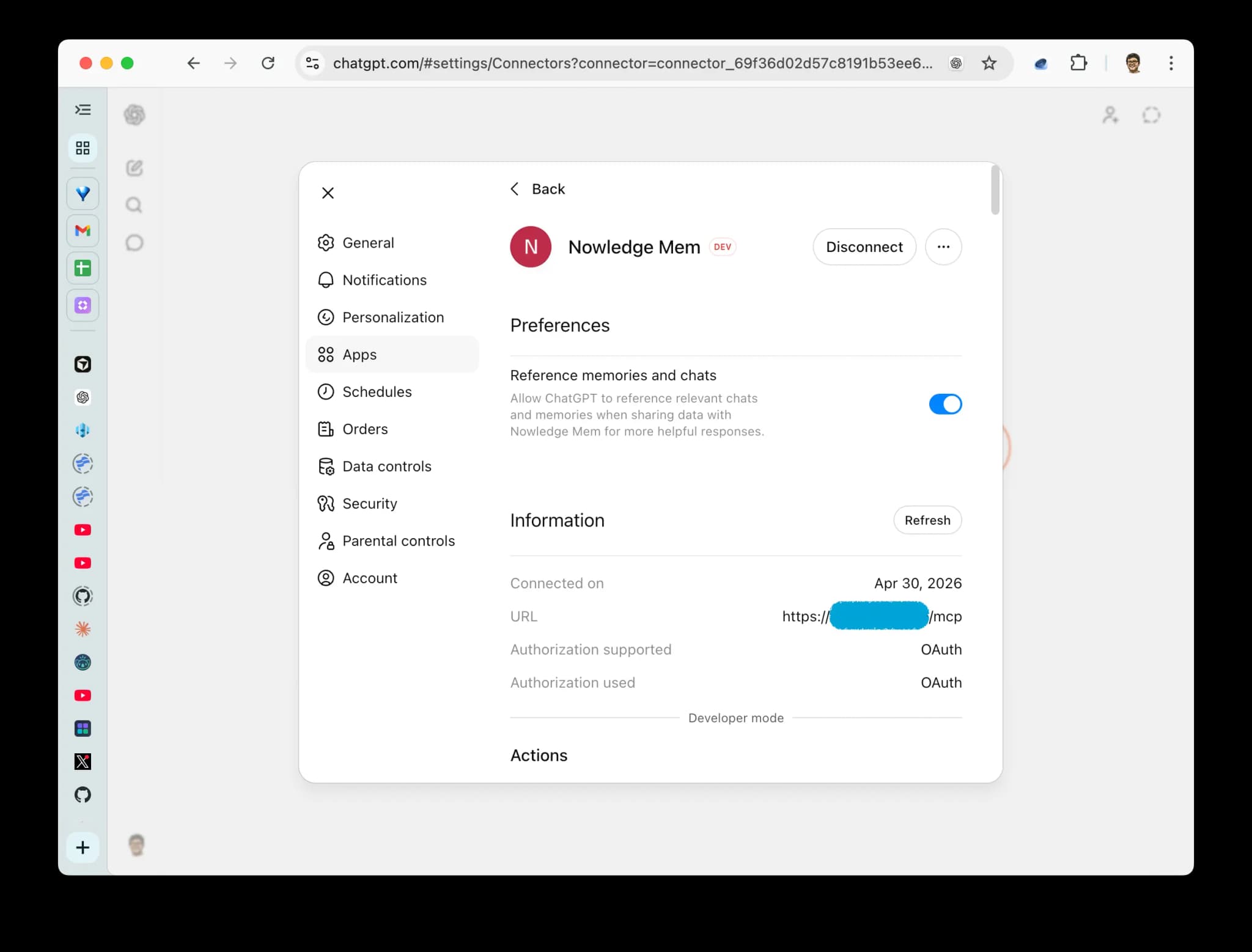
Task: Open Parental controls settings
Action: [392, 541]
